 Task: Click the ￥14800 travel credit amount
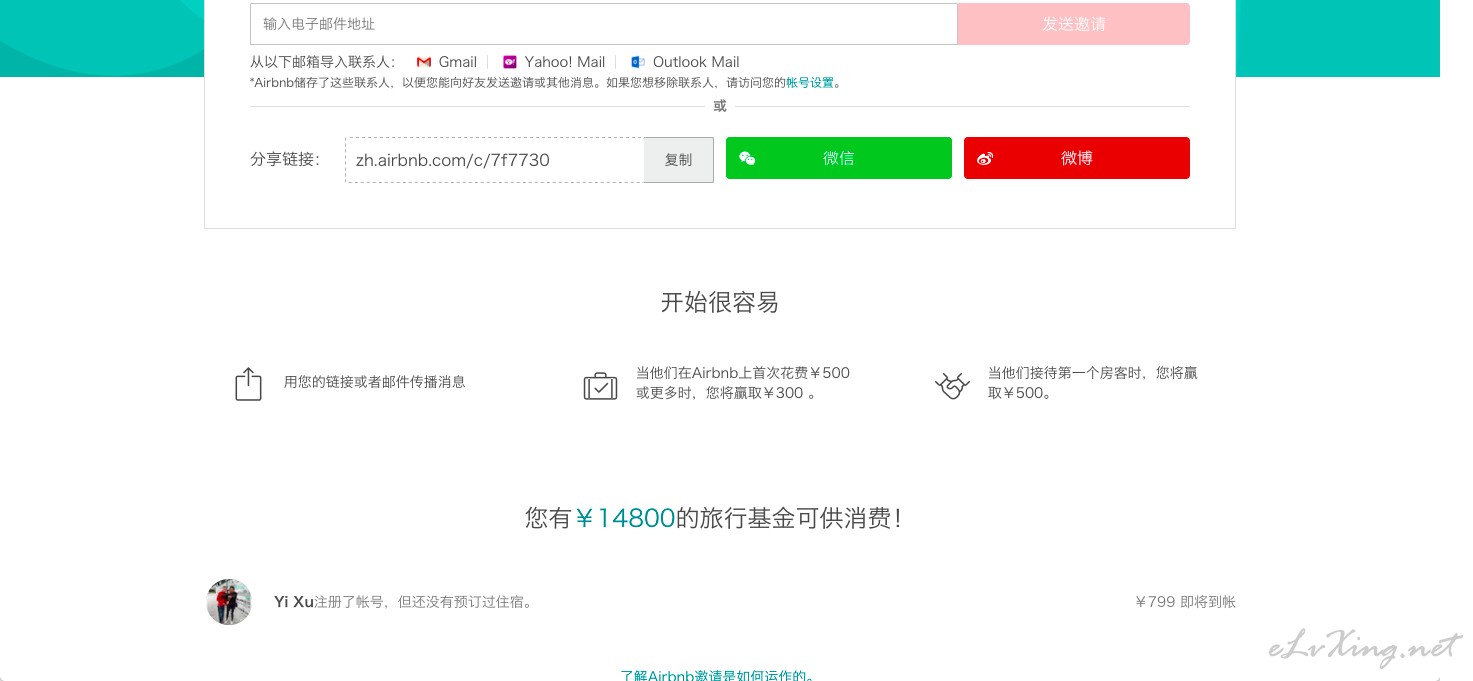tap(626, 518)
